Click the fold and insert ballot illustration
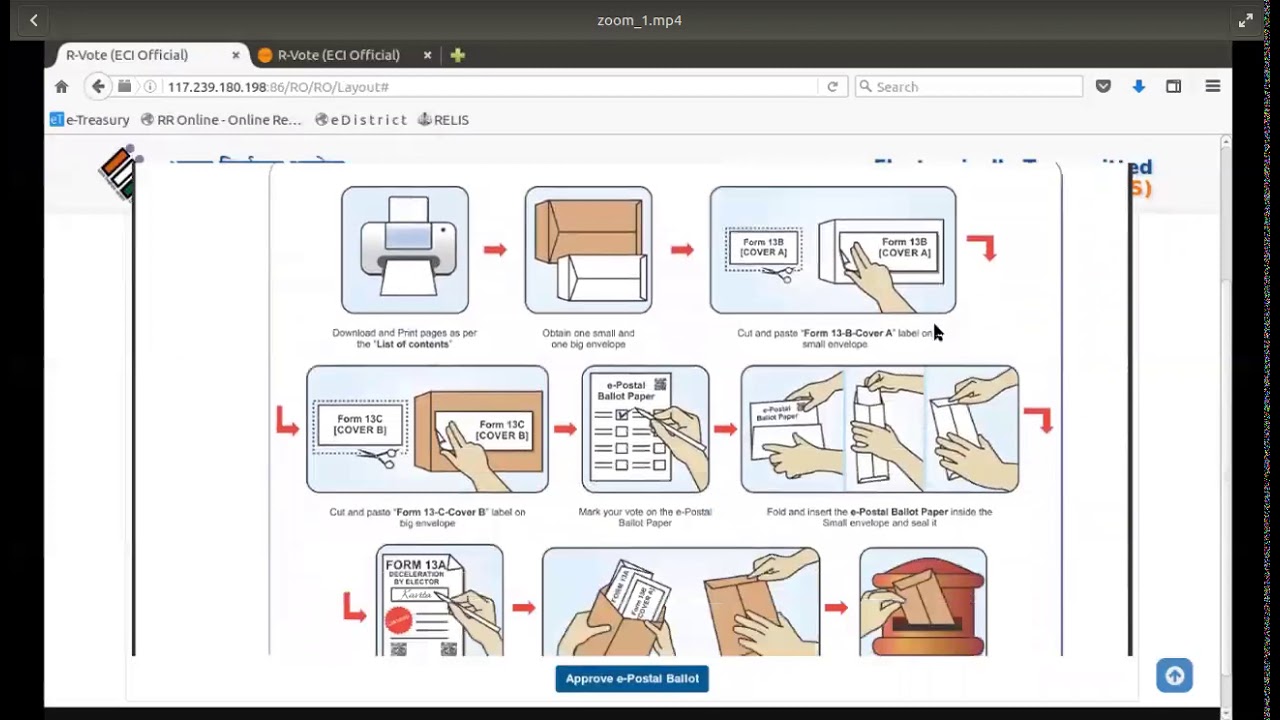Viewport: 1280px width, 720px height. (x=880, y=429)
